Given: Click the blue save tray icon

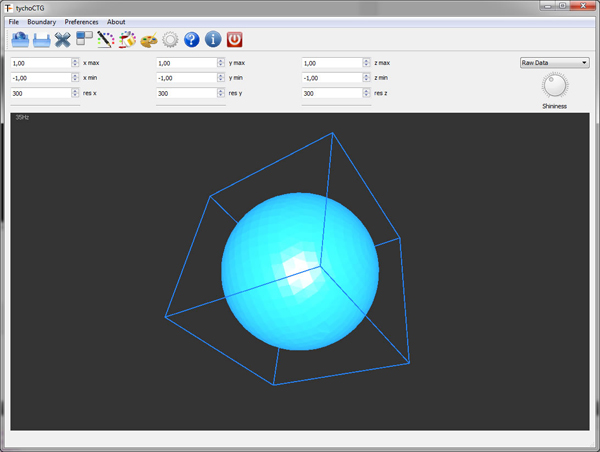Looking at the screenshot, I should pyautogui.click(x=41, y=40).
